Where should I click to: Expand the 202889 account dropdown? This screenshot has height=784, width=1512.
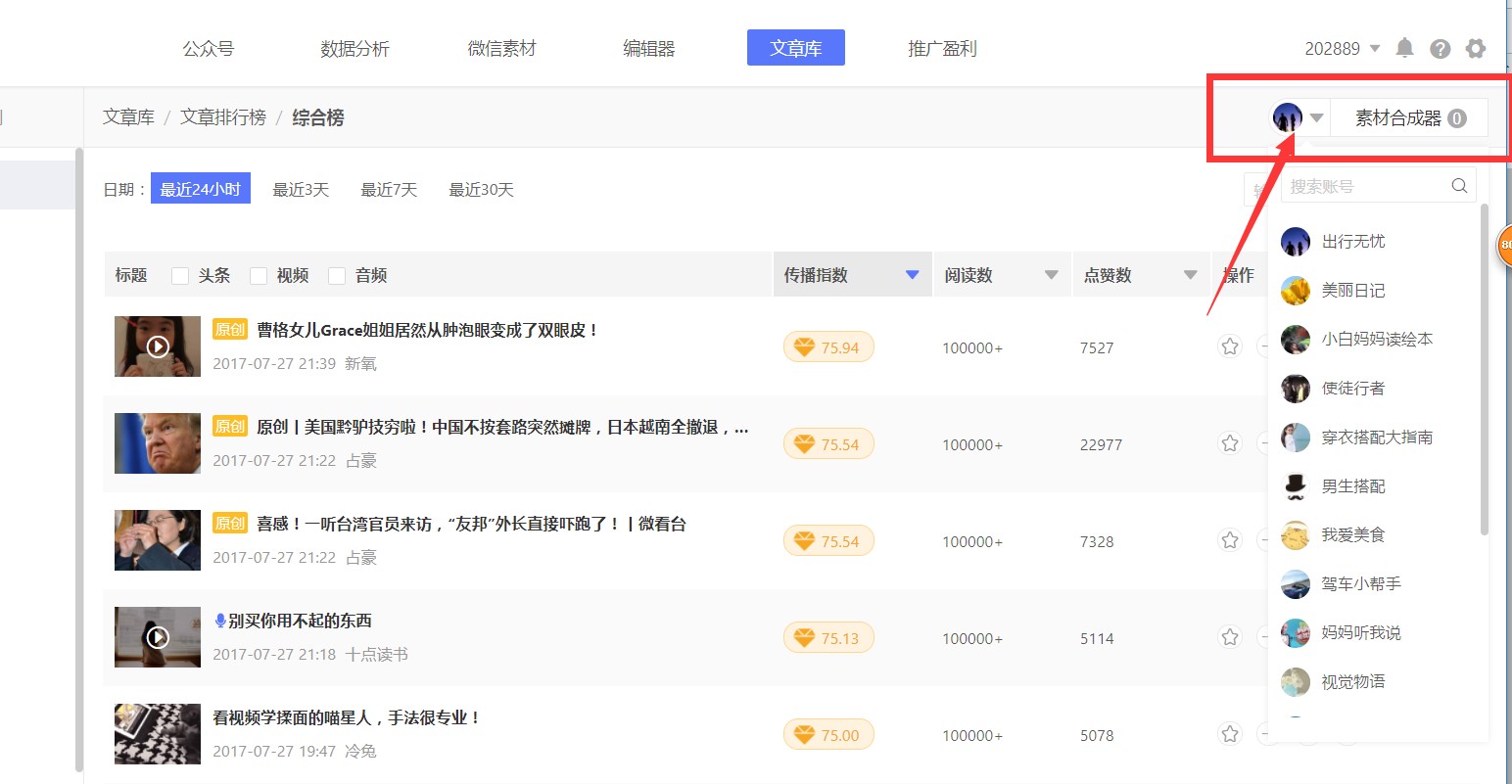[1374, 49]
